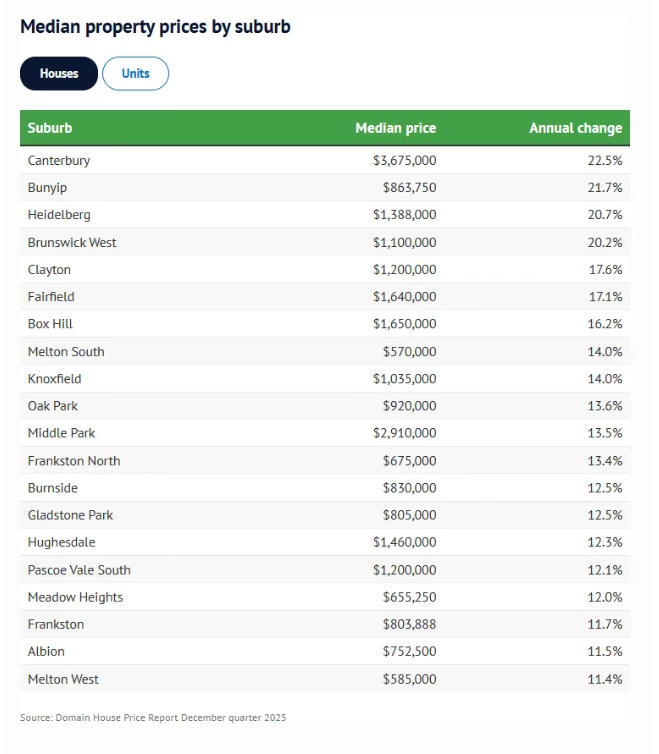Select the Middle Park suburb

pos(61,433)
